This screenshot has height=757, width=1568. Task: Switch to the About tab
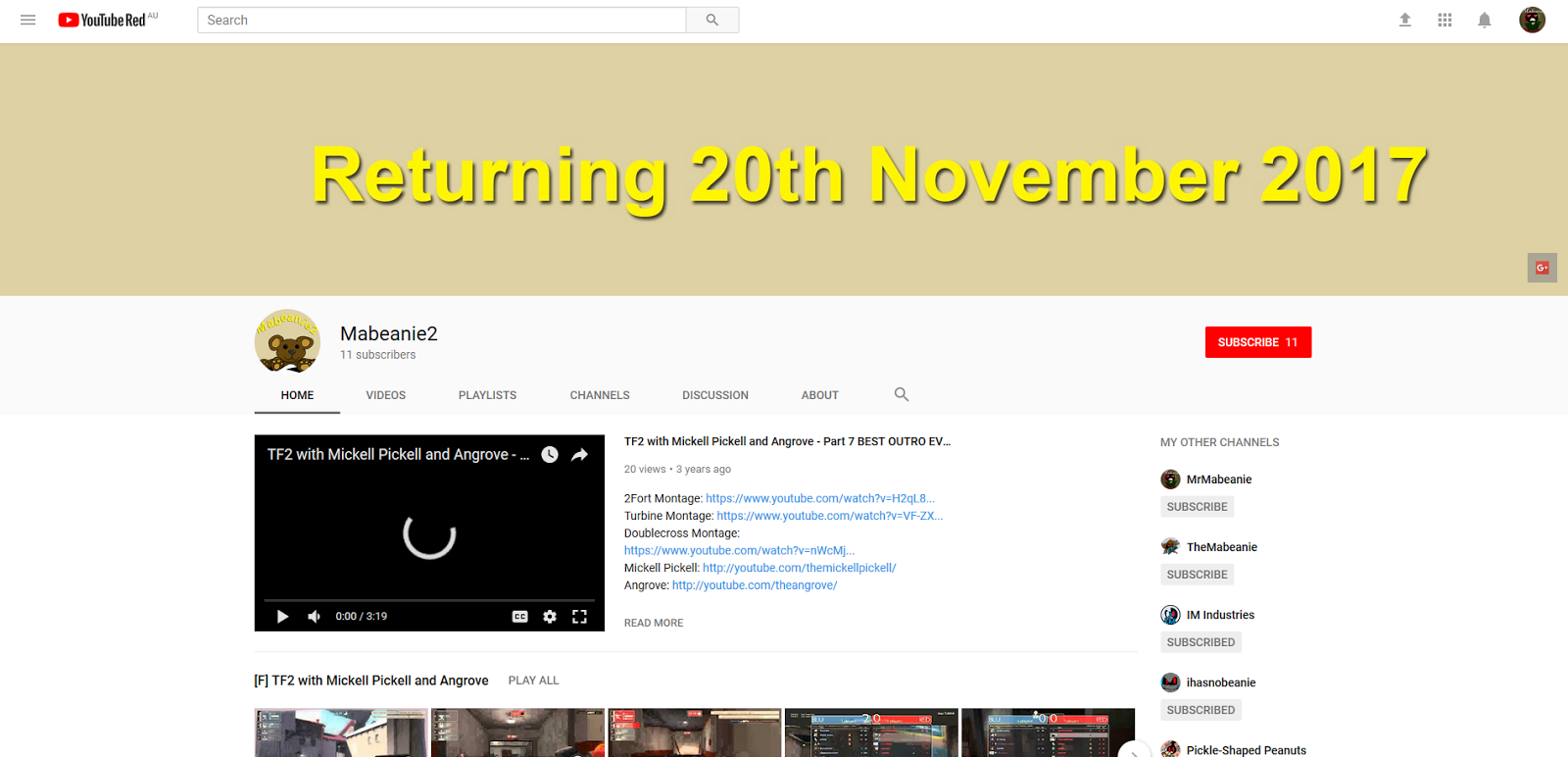819,395
